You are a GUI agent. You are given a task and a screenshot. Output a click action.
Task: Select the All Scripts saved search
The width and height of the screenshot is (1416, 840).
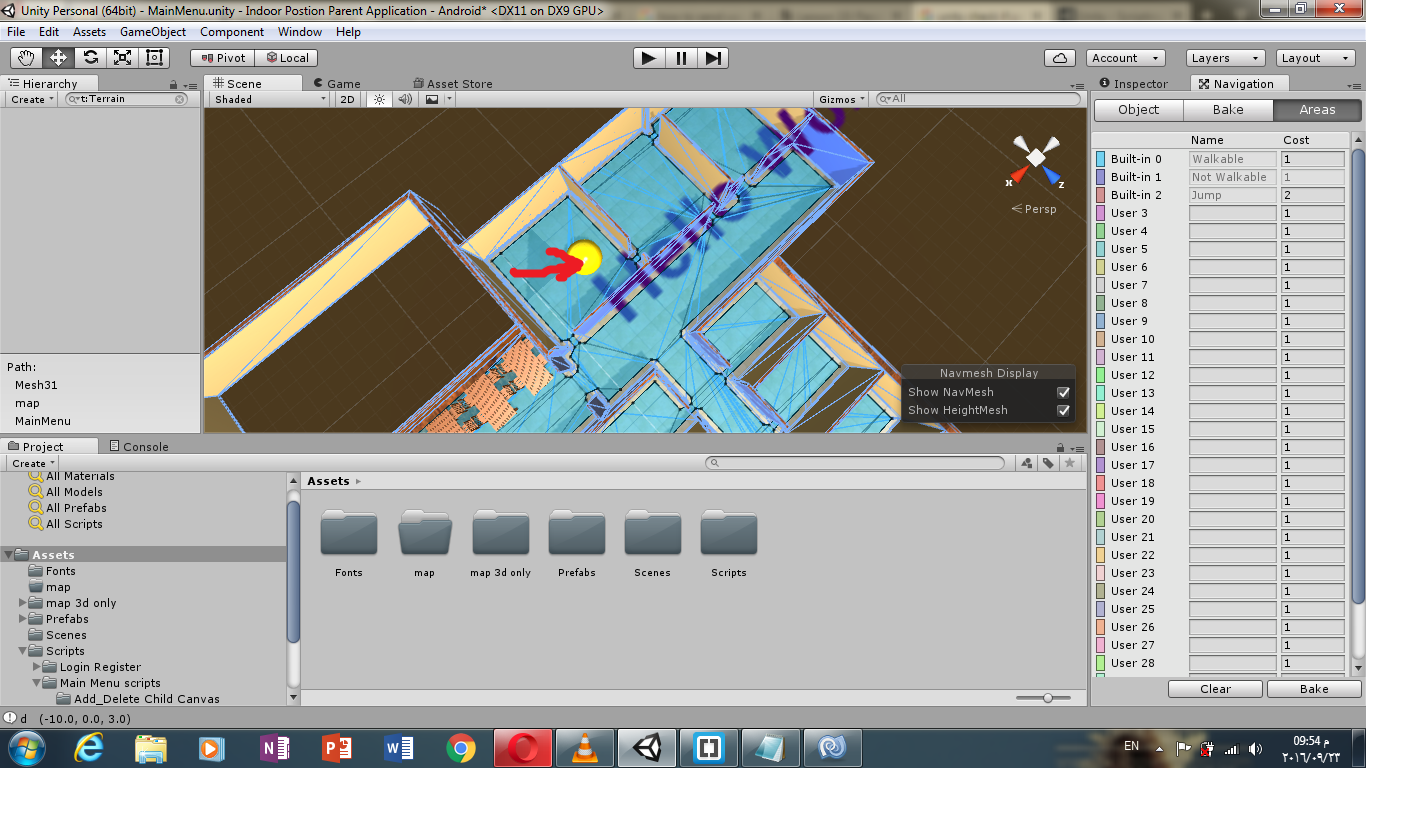[x=74, y=524]
